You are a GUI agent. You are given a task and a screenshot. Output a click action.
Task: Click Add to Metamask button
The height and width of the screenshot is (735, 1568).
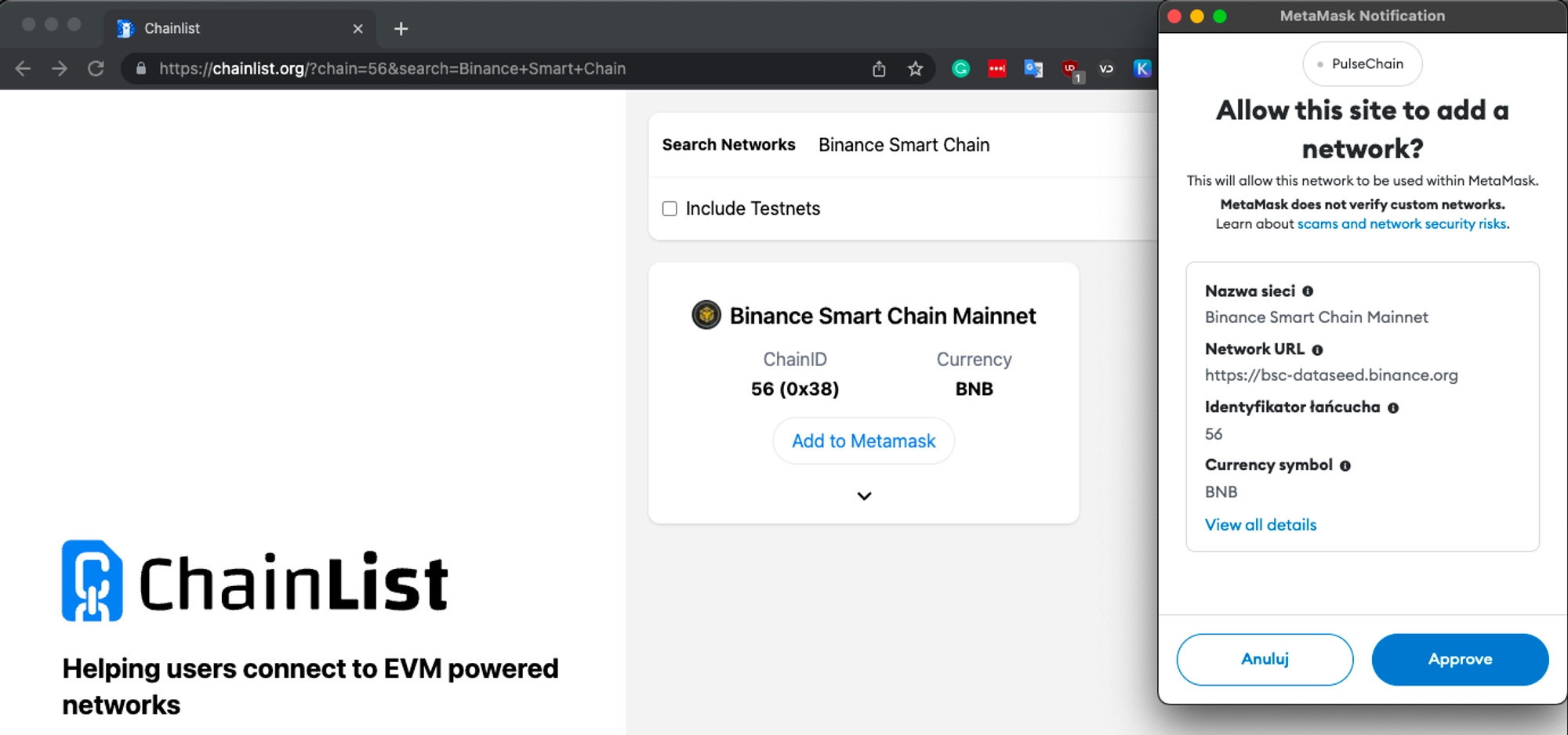[863, 441]
